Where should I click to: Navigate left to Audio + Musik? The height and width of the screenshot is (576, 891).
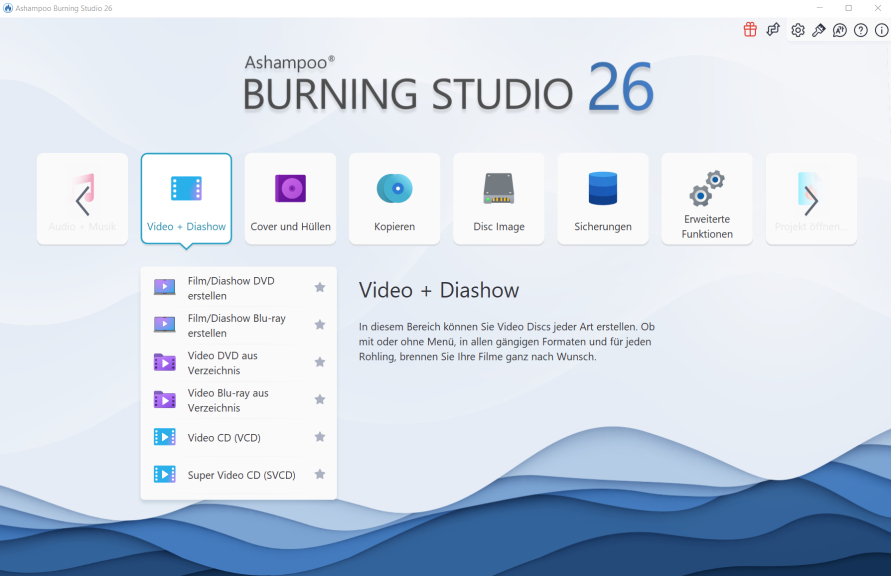pyautogui.click(x=82, y=197)
